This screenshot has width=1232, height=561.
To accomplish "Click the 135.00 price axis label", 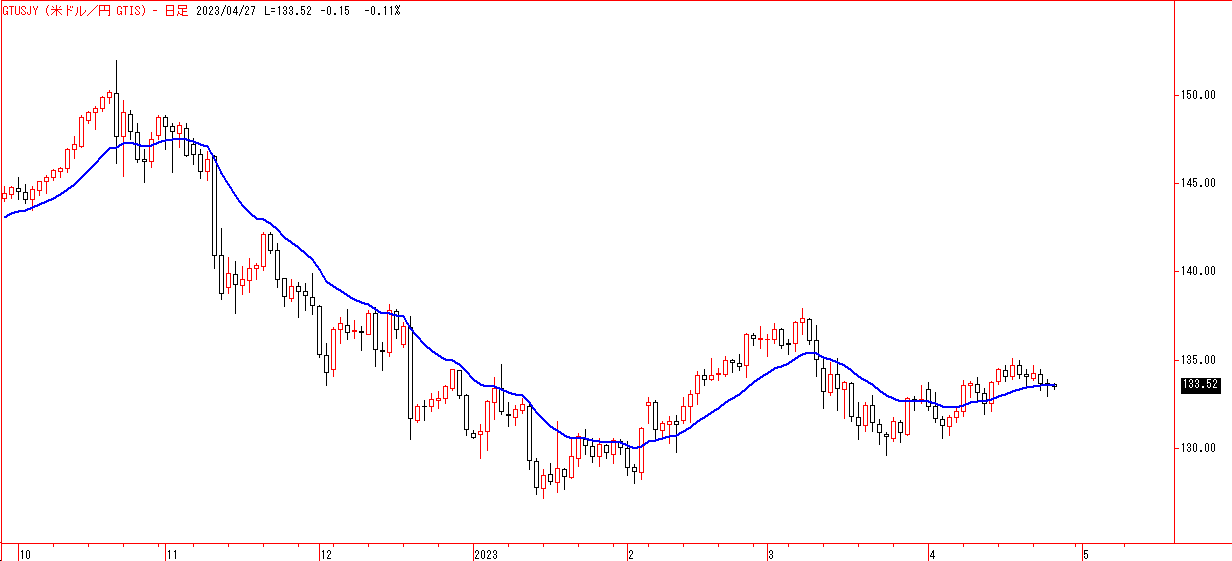I will tap(1198, 360).
